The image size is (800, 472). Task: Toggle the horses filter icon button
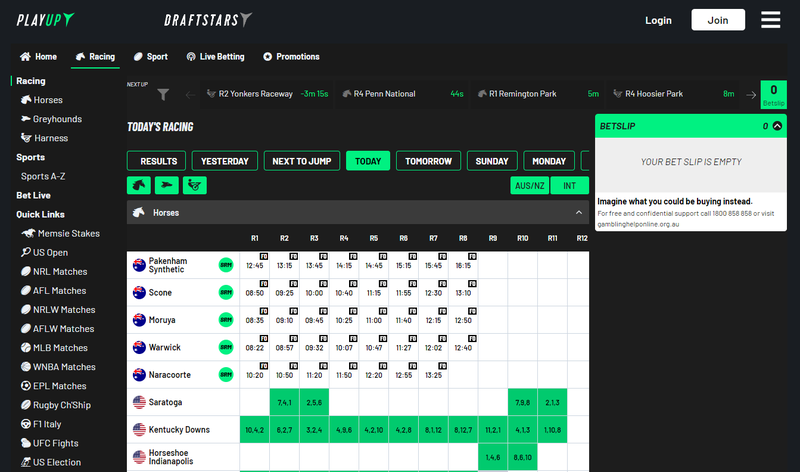[x=139, y=185]
